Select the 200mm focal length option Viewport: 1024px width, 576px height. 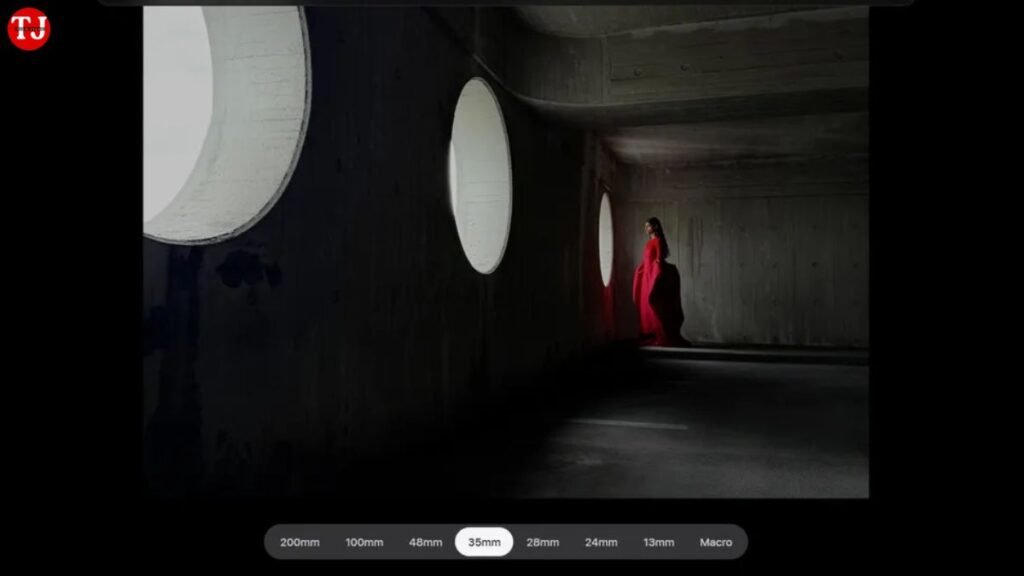[300, 542]
